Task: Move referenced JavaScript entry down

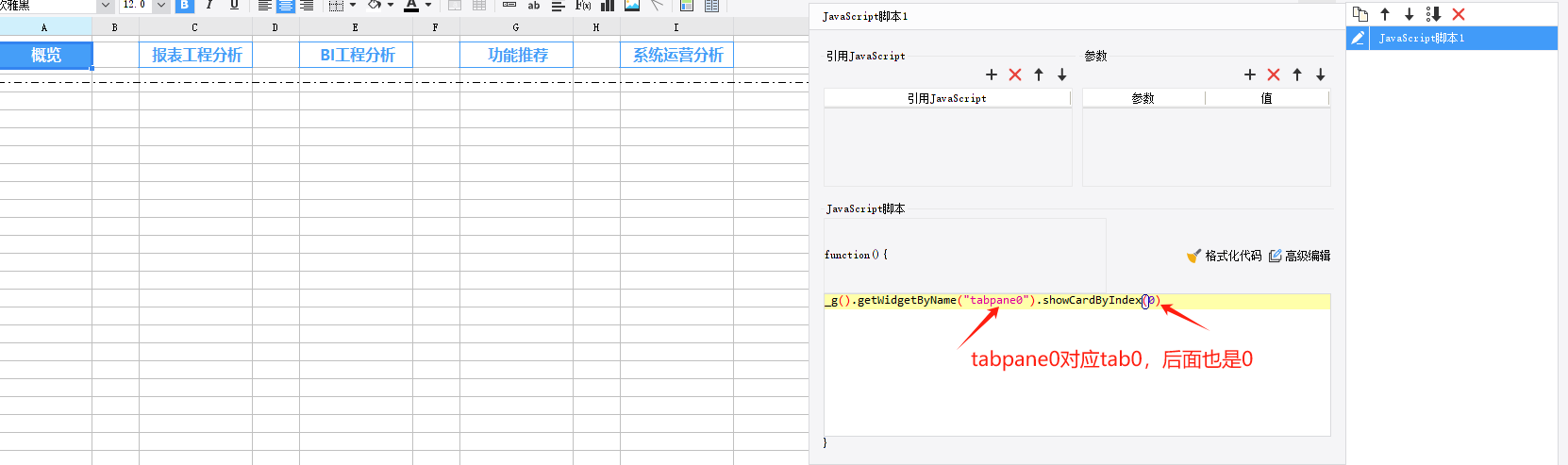Action: coord(1062,75)
